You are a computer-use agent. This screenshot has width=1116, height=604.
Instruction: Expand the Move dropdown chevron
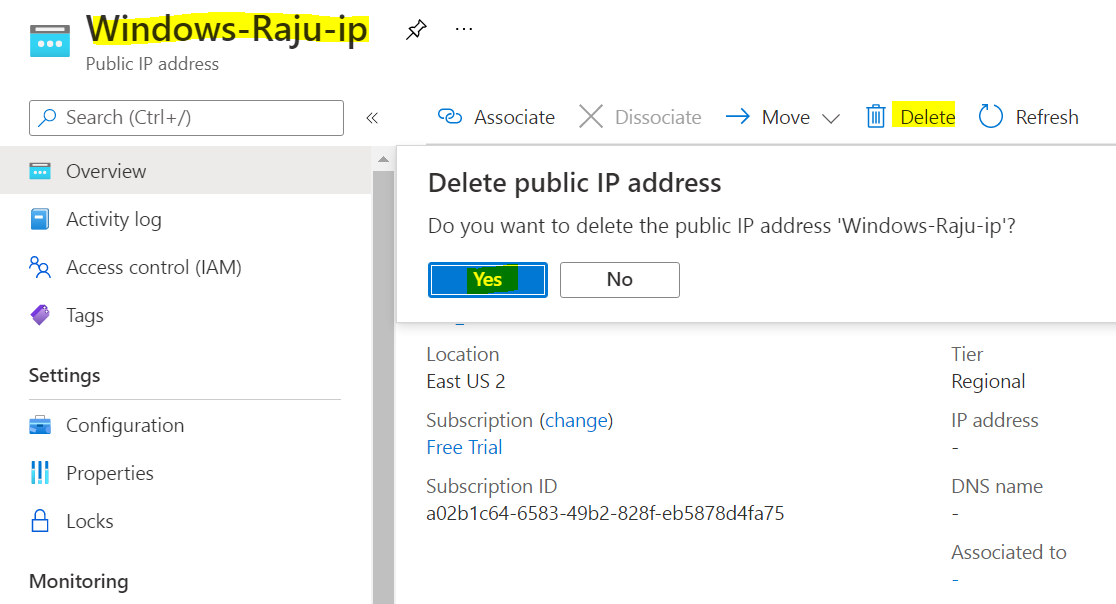click(x=831, y=118)
